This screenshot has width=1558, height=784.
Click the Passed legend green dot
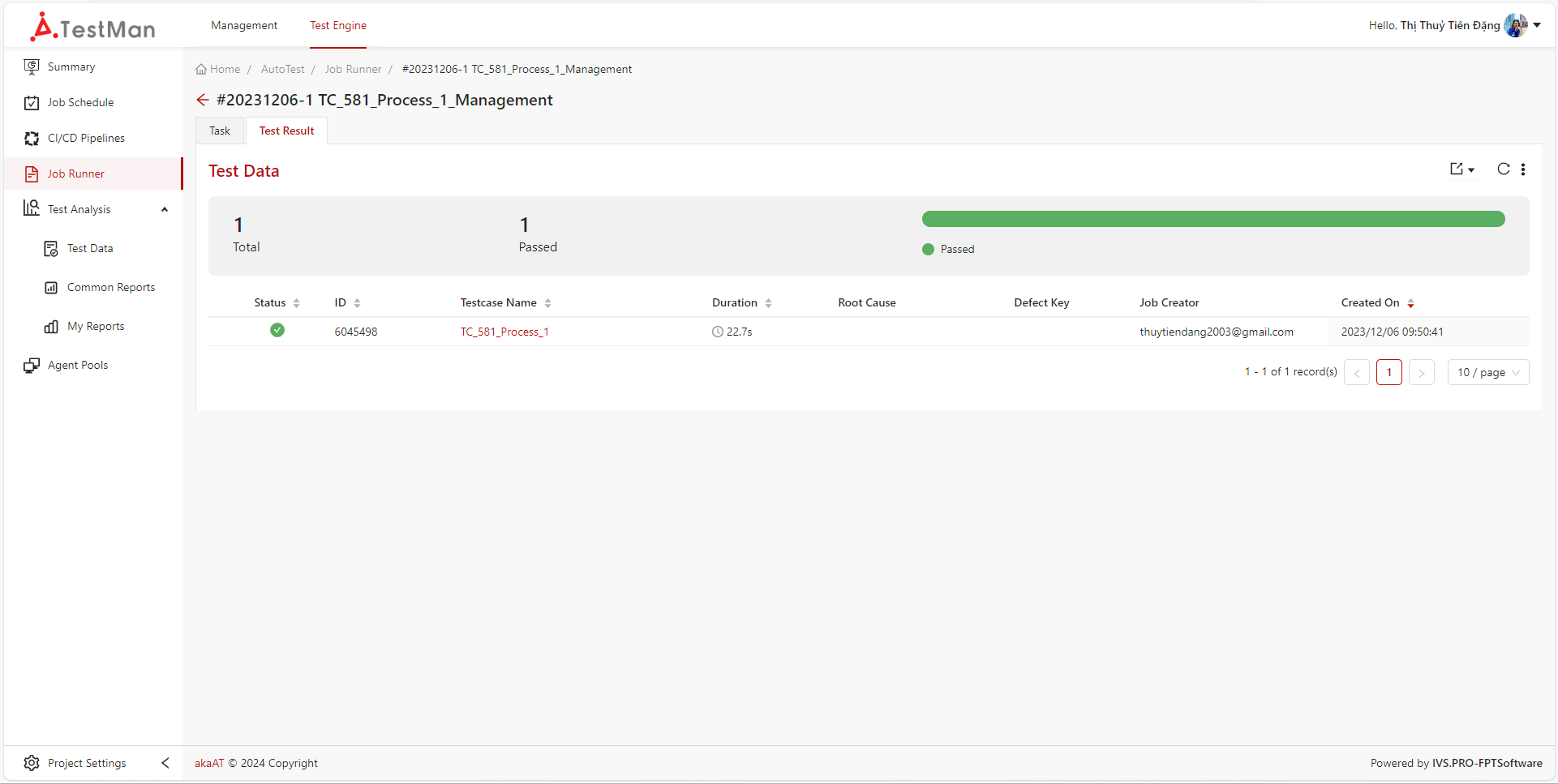tap(928, 249)
